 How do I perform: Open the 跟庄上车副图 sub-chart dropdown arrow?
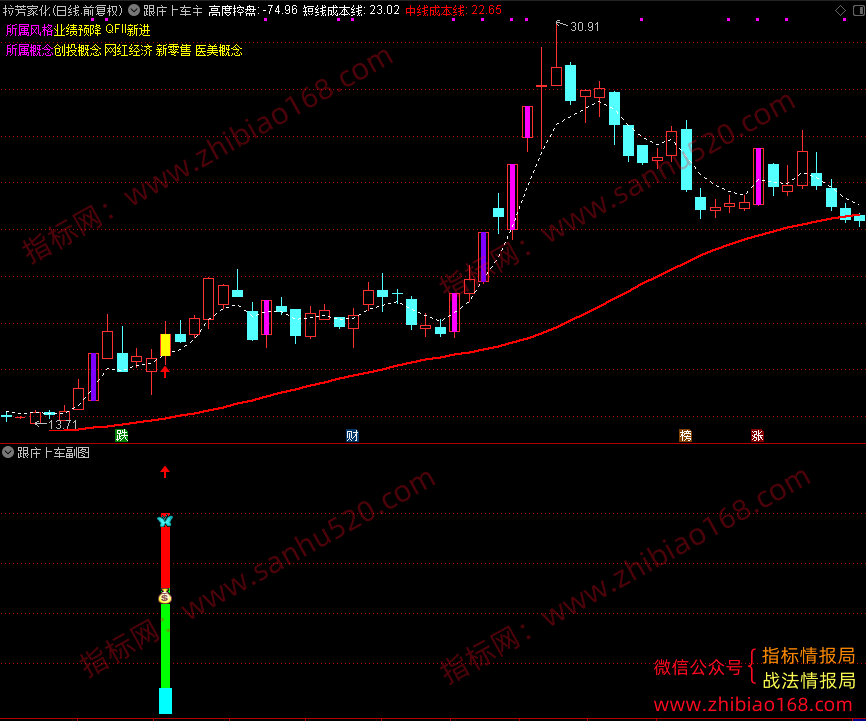8,452
